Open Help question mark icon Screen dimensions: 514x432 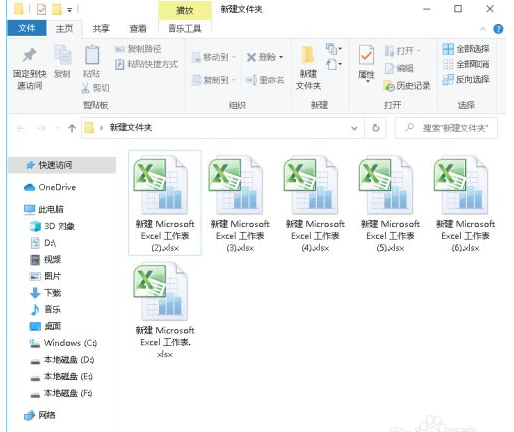[x=498, y=29]
